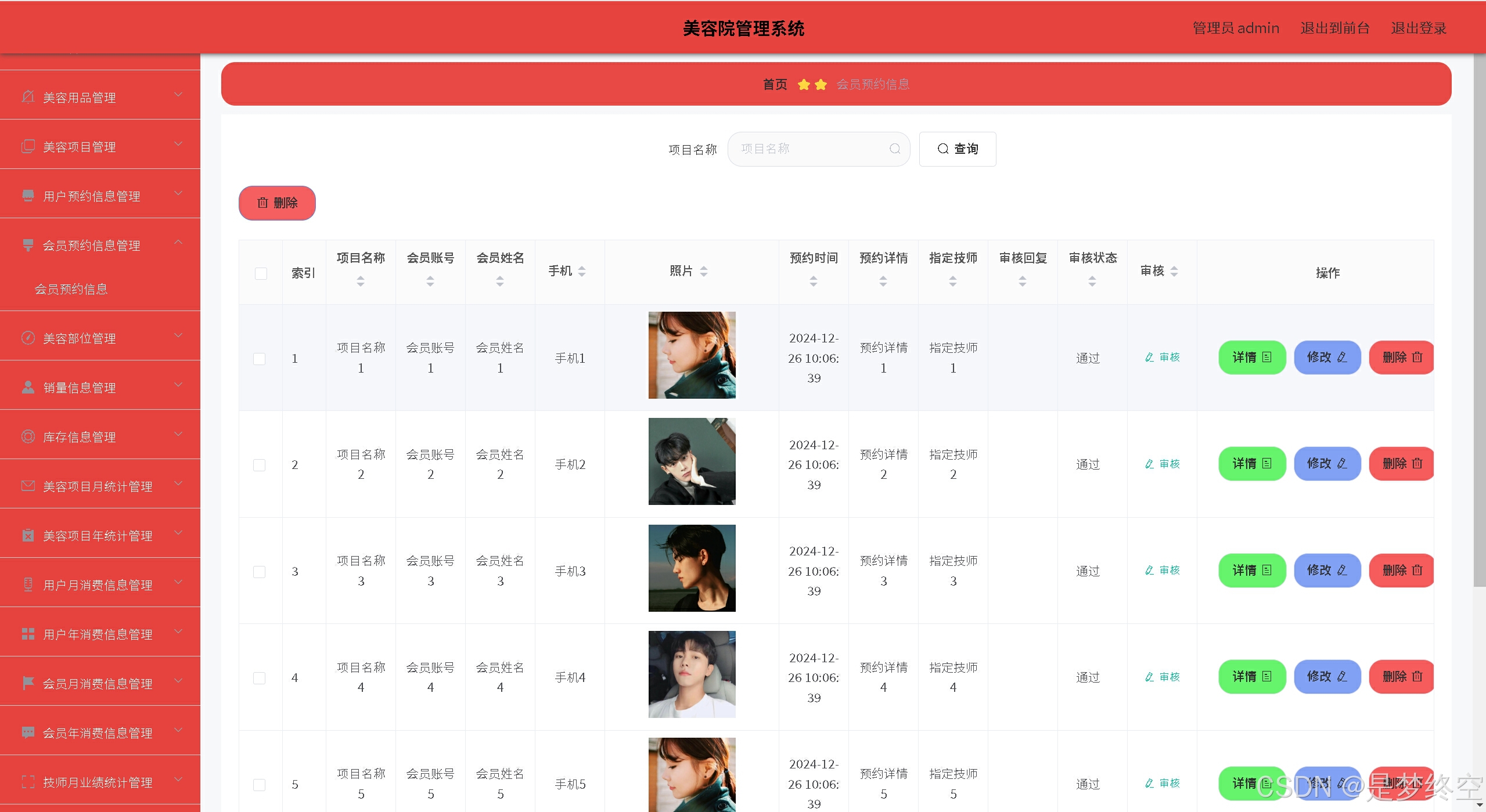Image resolution: width=1486 pixels, height=812 pixels.
Task: Click the 销量信息管理 person icon
Action: coord(28,387)
